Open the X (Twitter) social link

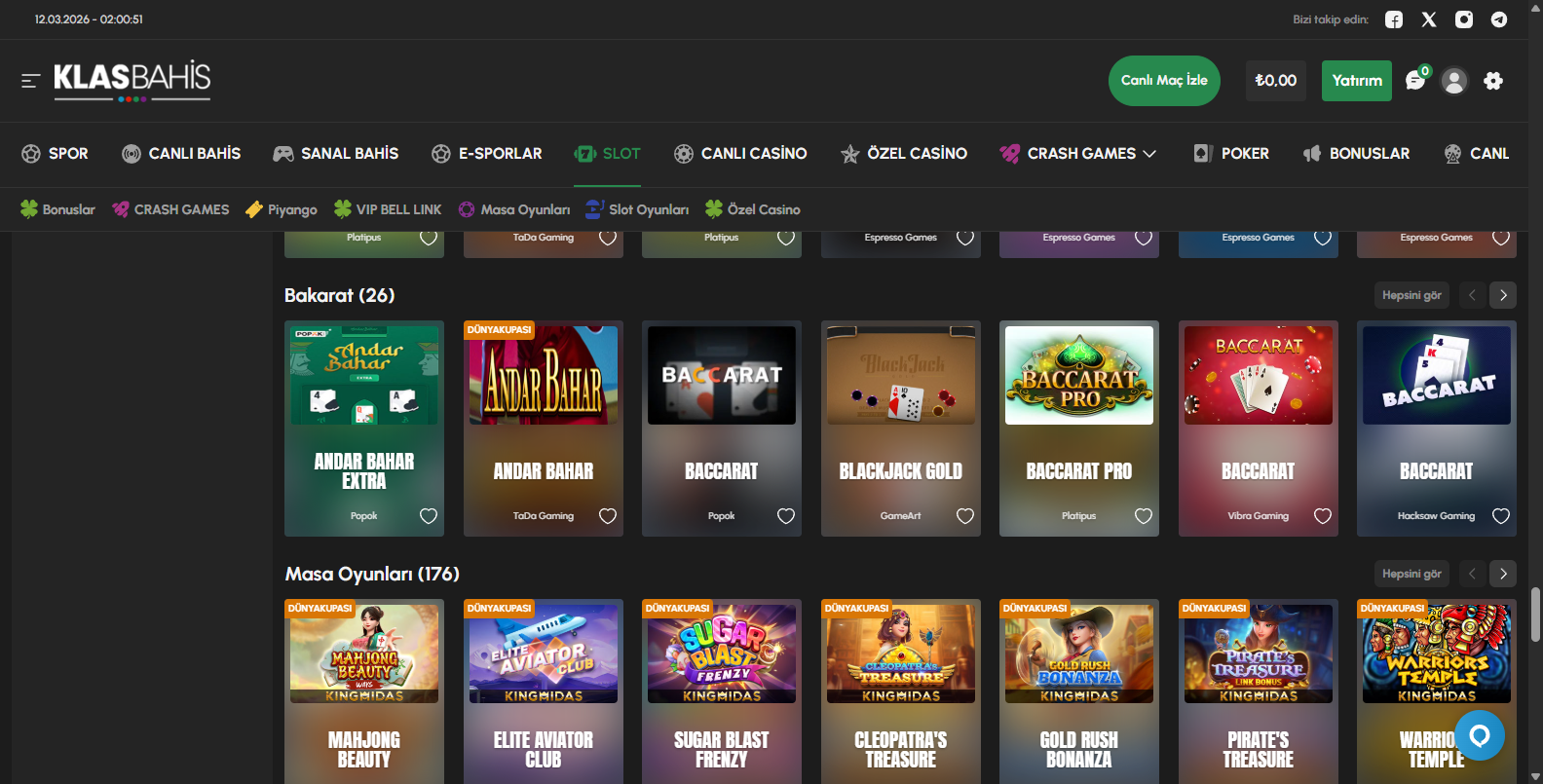1429,19
